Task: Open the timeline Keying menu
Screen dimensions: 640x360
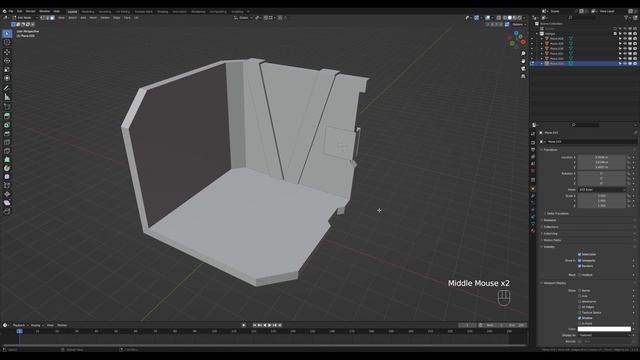Action: (36, 325)
